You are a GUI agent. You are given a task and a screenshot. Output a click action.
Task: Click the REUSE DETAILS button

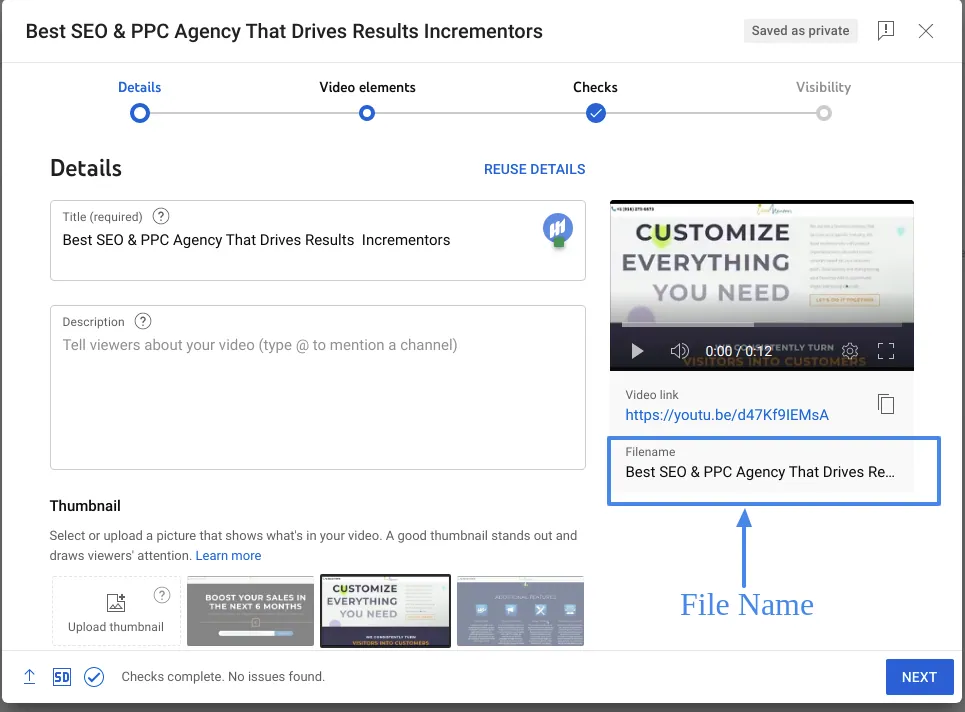coord(534,169)
